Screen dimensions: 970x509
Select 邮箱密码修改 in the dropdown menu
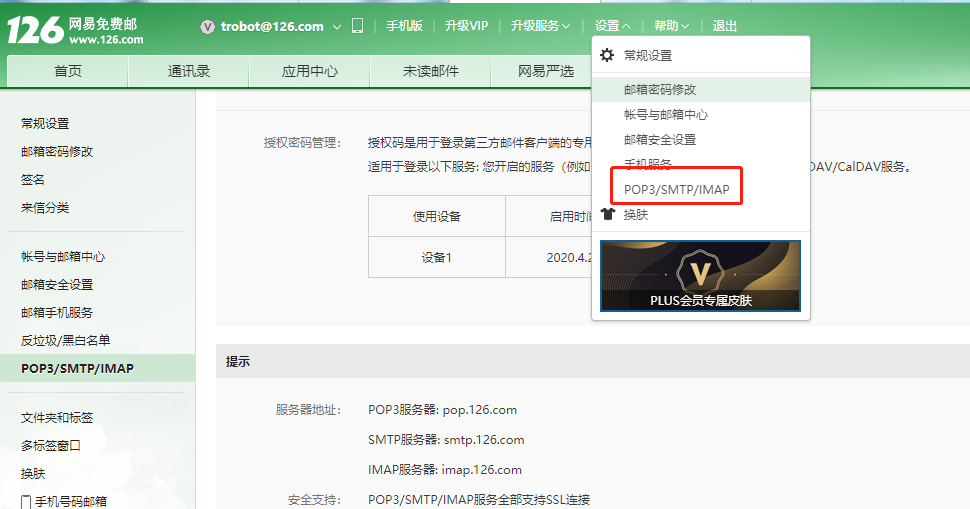(701, 90)
